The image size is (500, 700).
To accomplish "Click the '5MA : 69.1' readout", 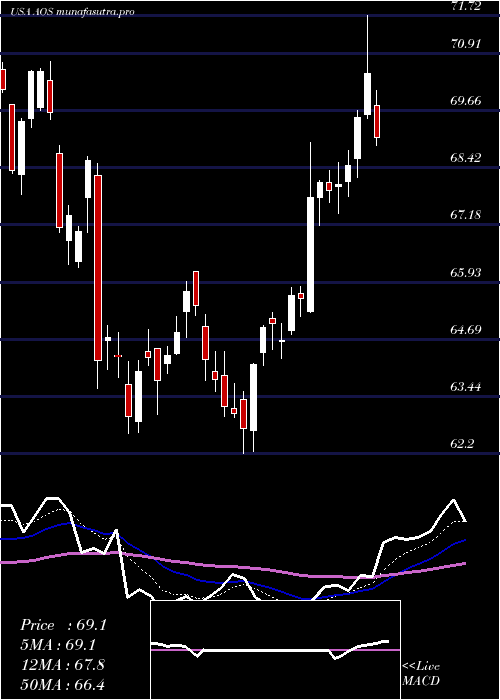I will [x=58, y=645].
